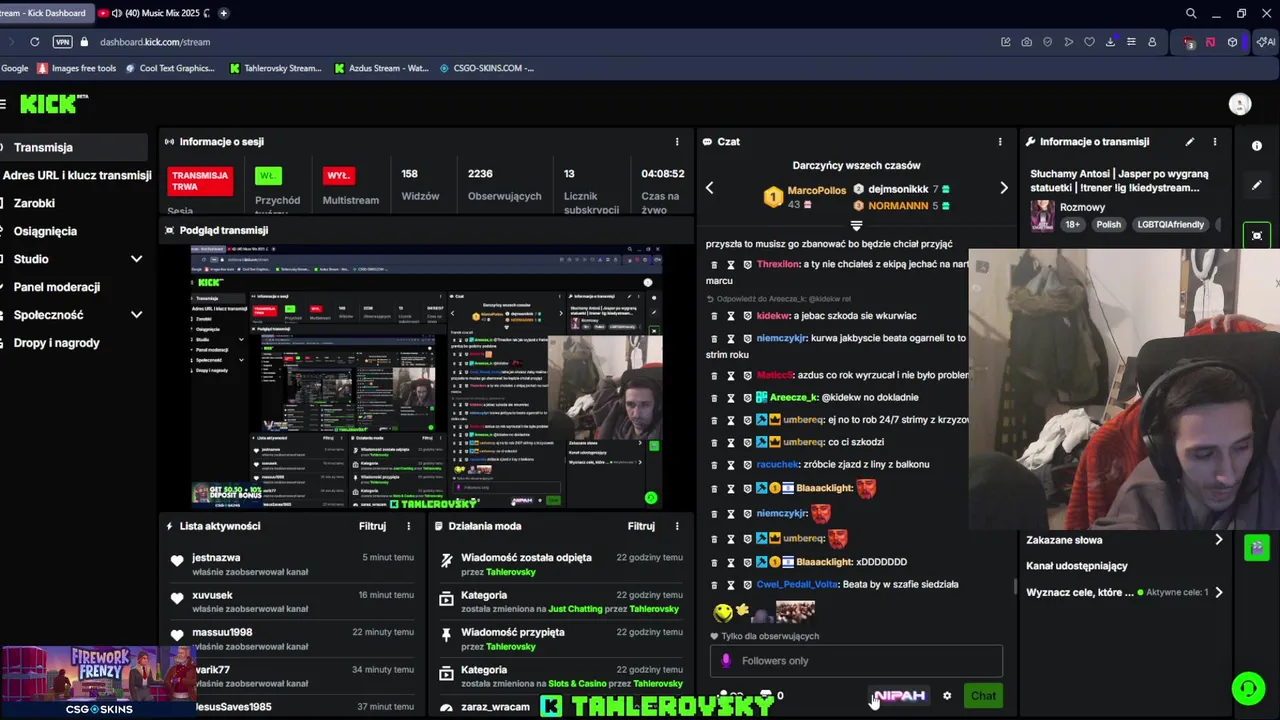Open Informacje o transmisji three-dot menu
Viewport: 1280px width, 720px height.
tap(1215, 142)
